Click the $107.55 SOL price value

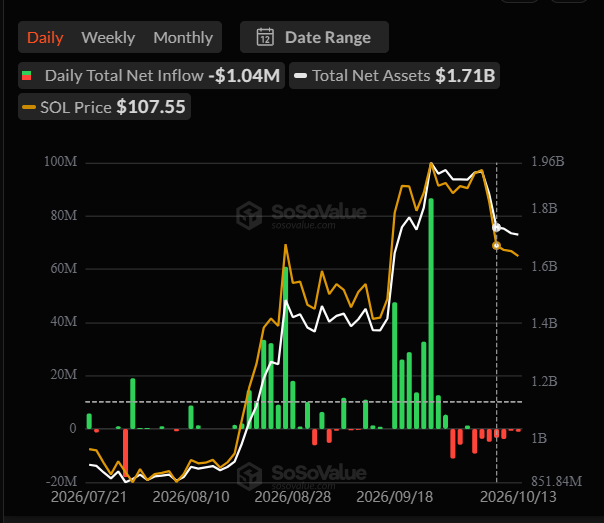point(151,107)
